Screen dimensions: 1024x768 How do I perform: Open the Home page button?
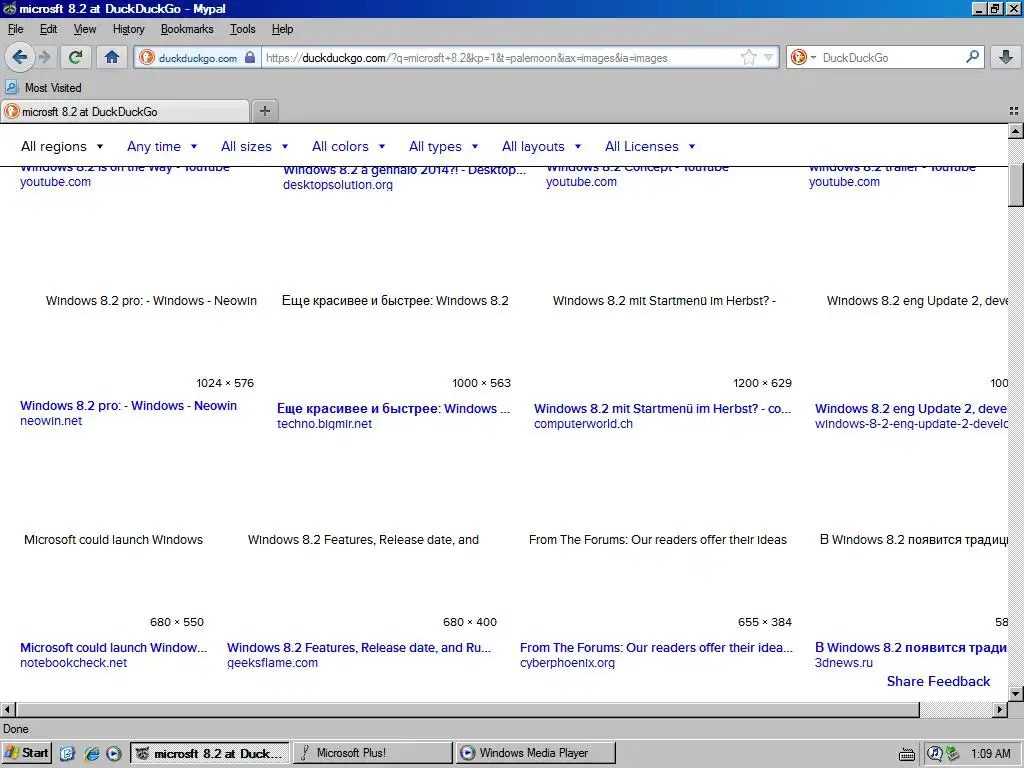point(112,57)
